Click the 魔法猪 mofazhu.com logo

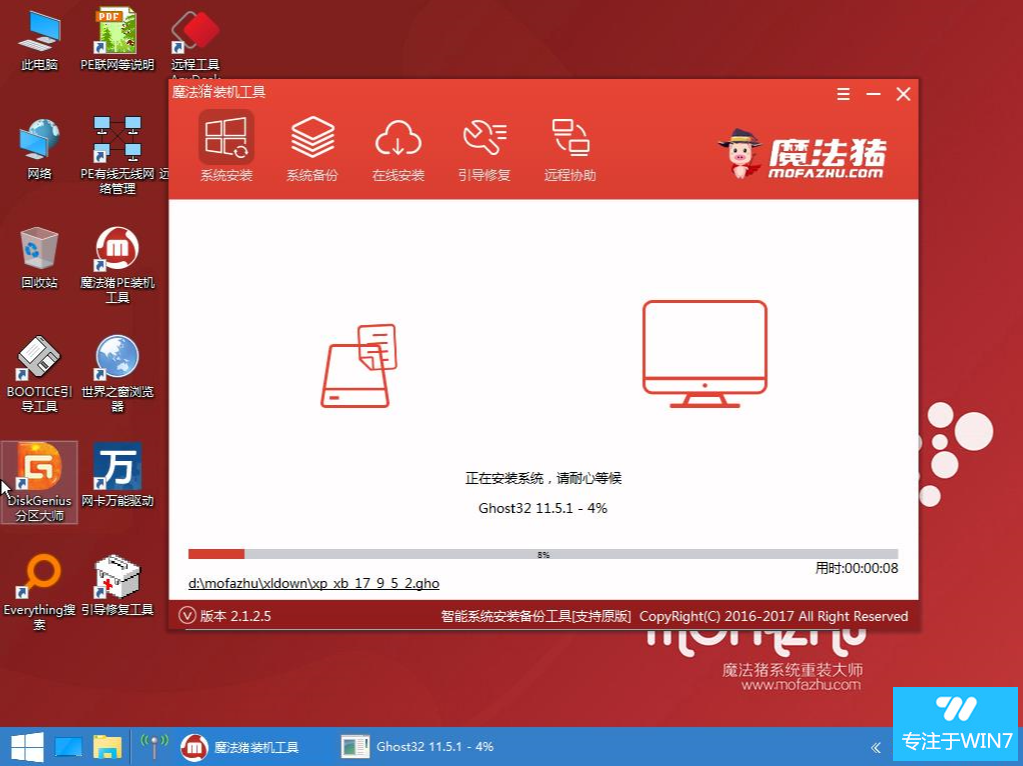click(802, 154)
